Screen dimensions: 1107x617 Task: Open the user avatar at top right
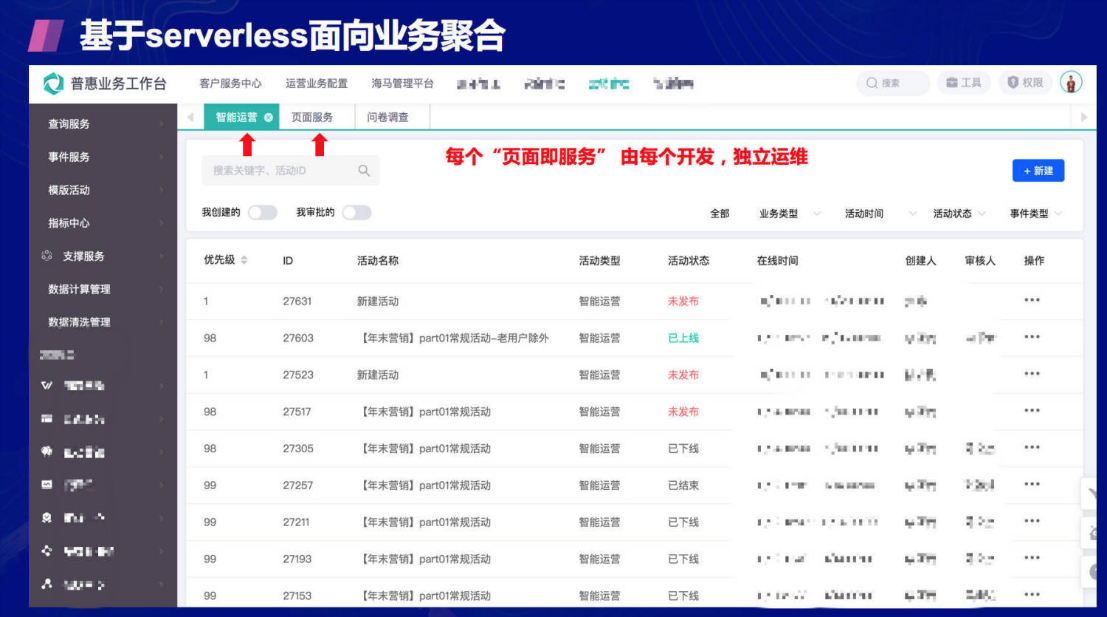(1071, 83)
